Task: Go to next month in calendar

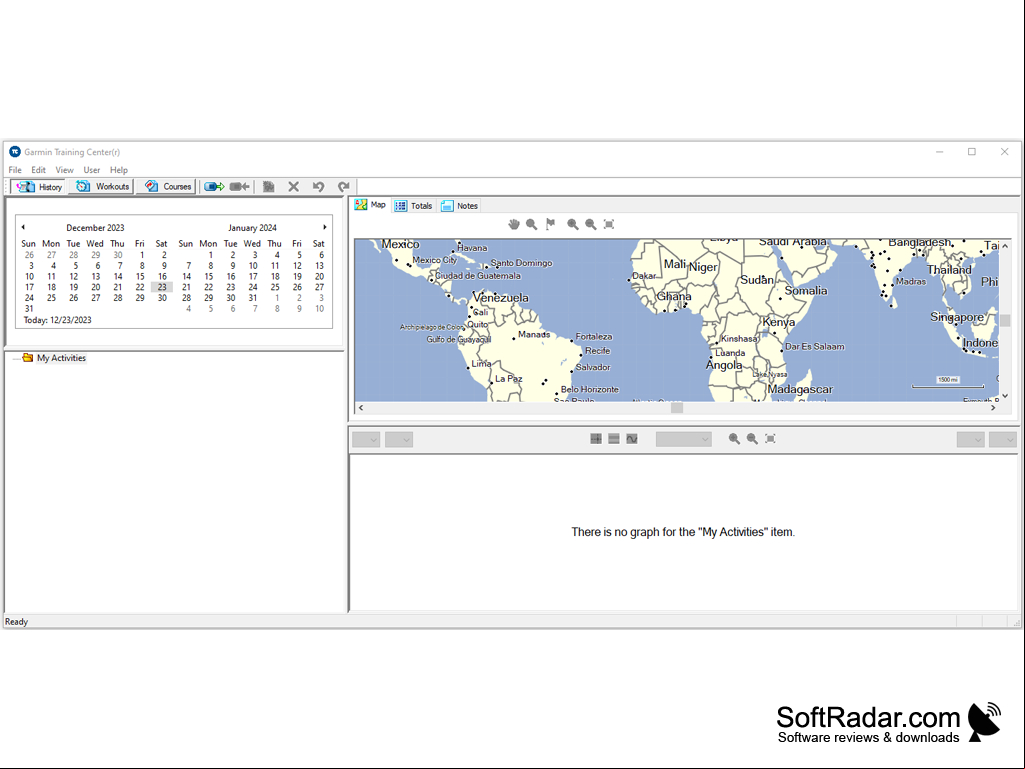Action: click(x=324, y=227)
